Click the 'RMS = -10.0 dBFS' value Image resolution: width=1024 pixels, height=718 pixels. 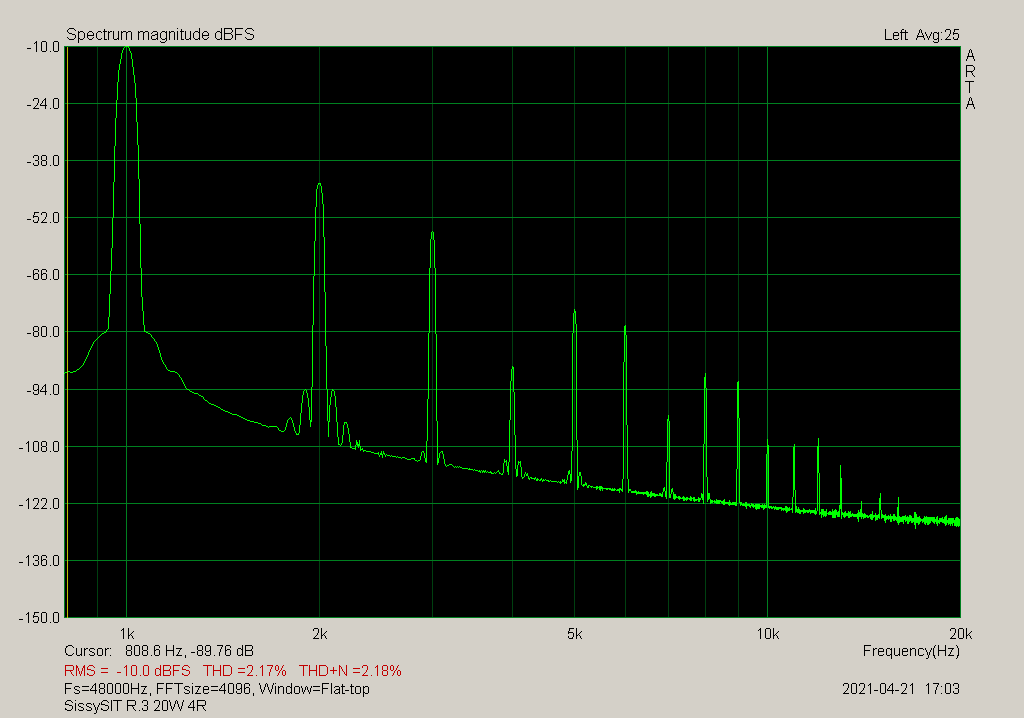[127, 671]
